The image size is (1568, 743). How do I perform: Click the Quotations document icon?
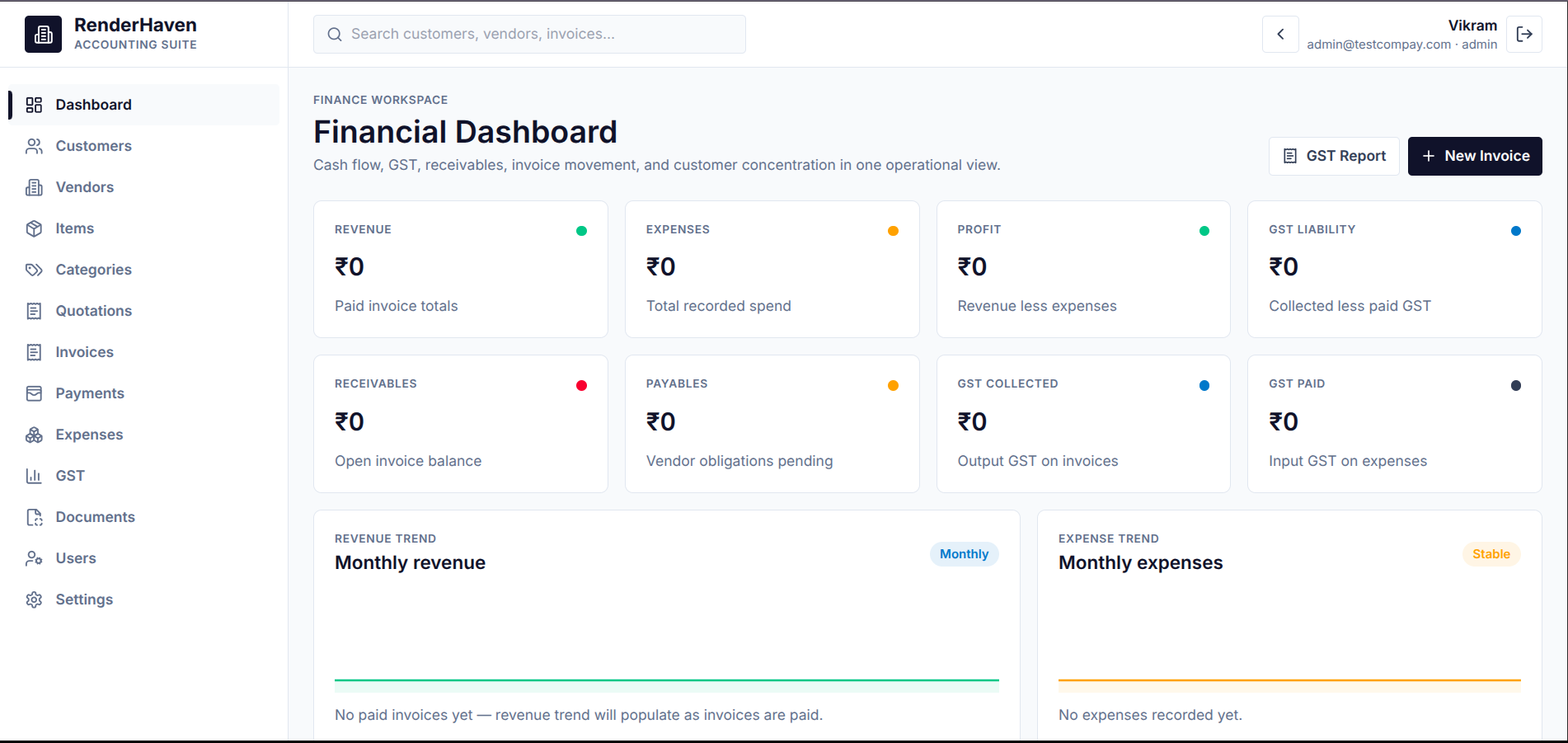(x=34, y=311)
